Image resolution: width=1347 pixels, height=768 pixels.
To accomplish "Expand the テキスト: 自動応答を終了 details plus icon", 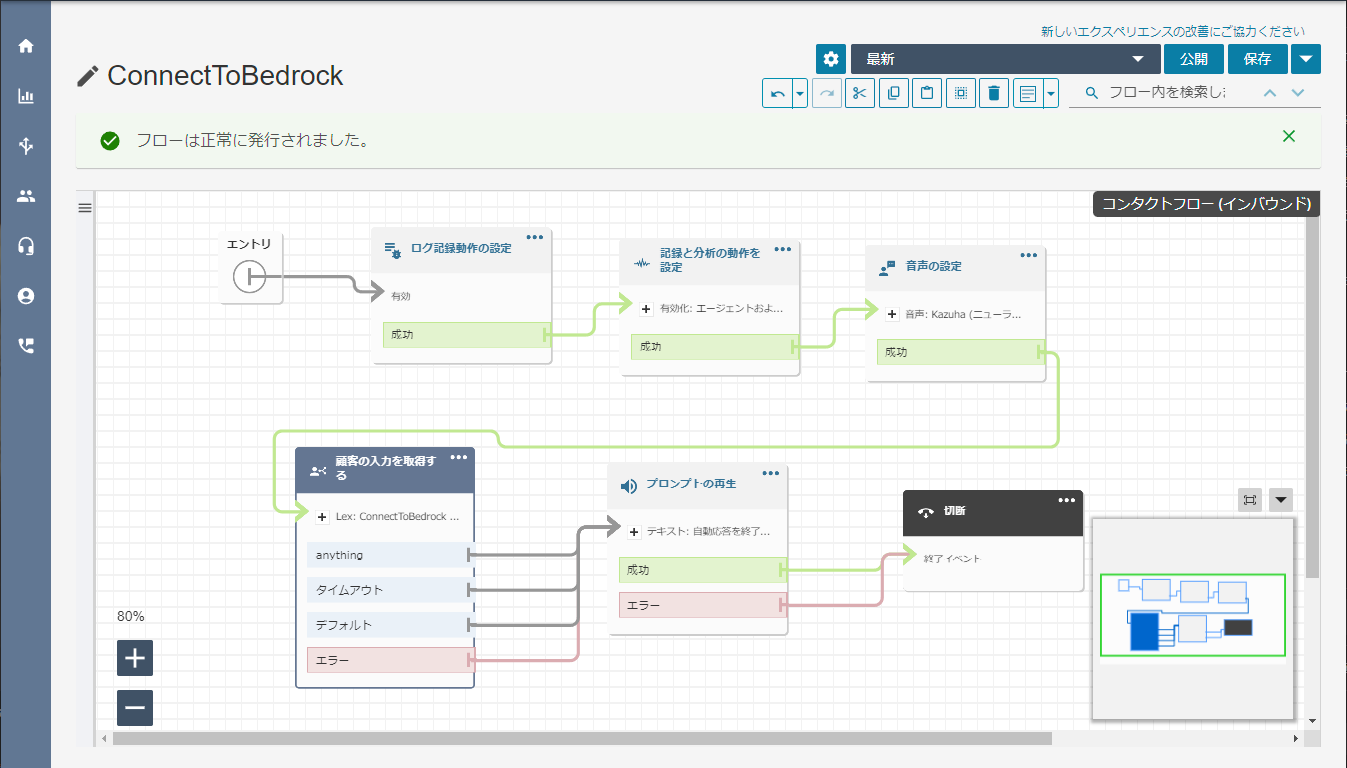I will click(x=634, y=532).
